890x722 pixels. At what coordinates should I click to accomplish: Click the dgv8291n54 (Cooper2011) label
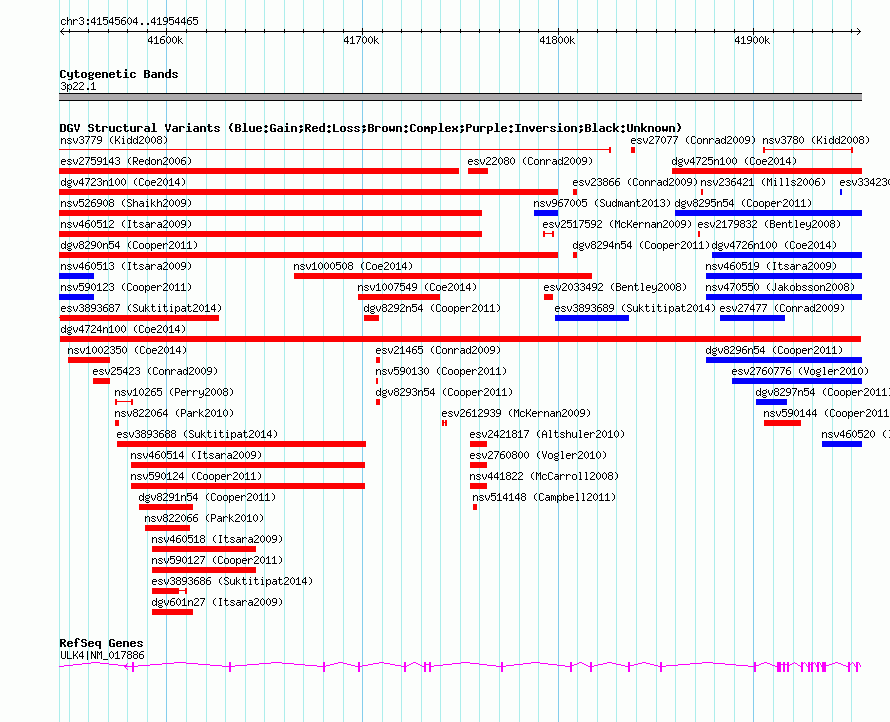[x=207, y=497]
